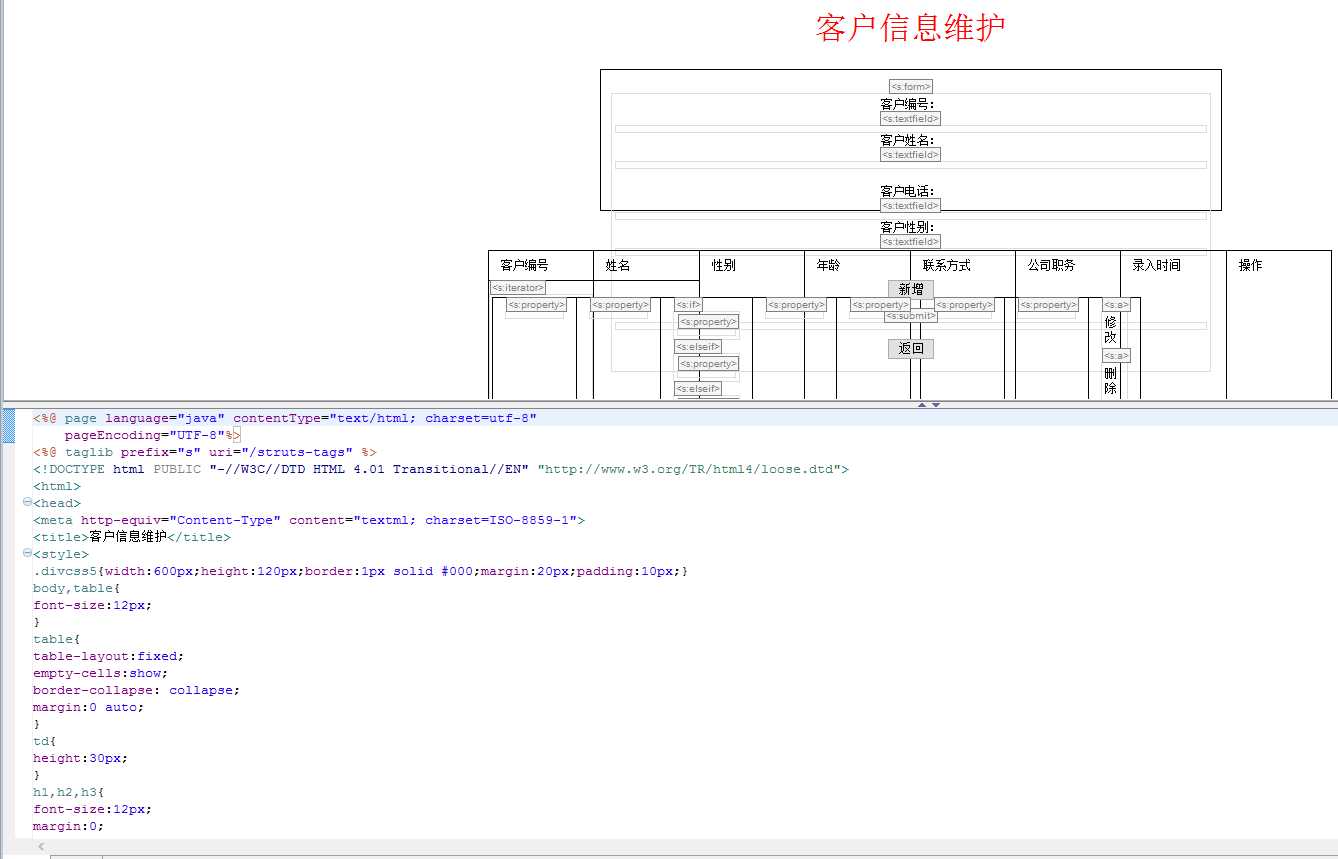This screenshot has height=859, width=1338.
Task: Click the 姓名 table header cell
Action: coord(646,265)
